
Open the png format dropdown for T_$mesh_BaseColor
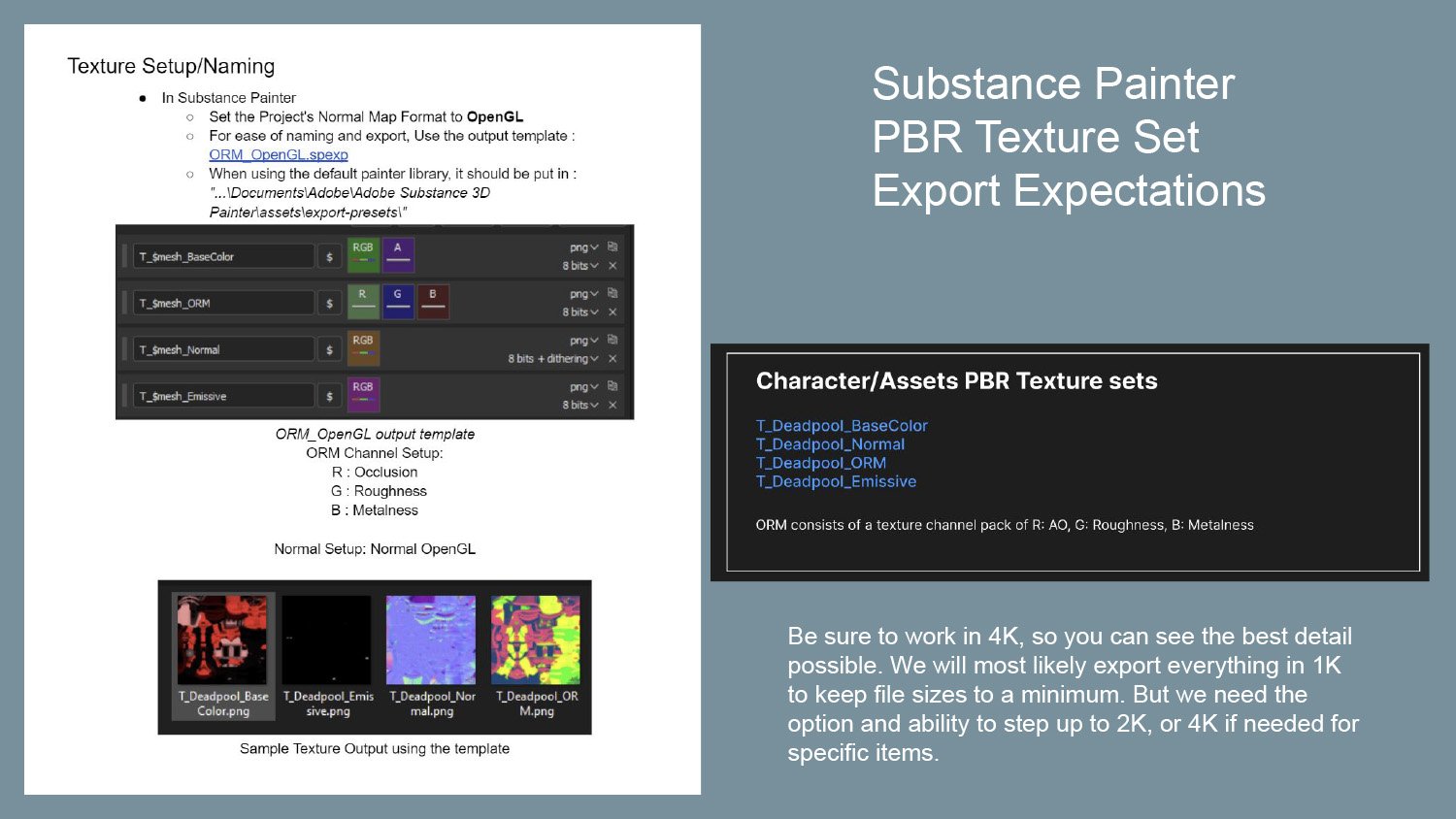click(582, 247)
